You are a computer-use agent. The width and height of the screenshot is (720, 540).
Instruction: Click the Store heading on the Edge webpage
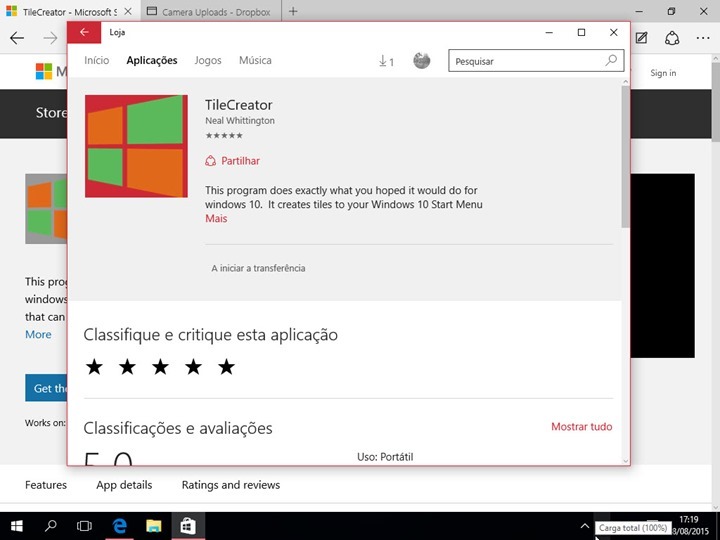click(51, 112)
